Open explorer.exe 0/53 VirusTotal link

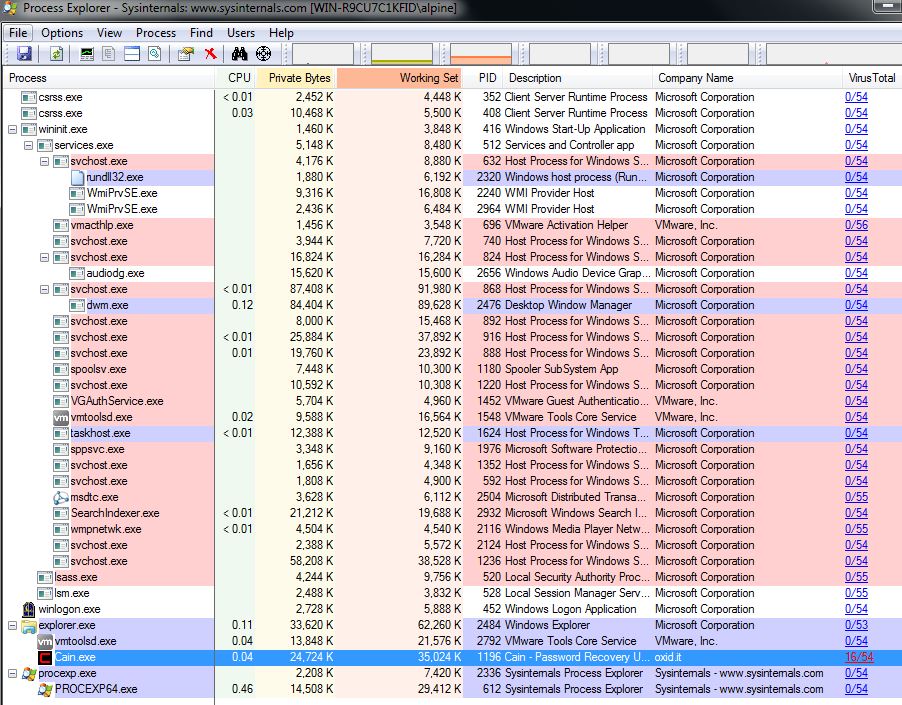tap(856, 625)
